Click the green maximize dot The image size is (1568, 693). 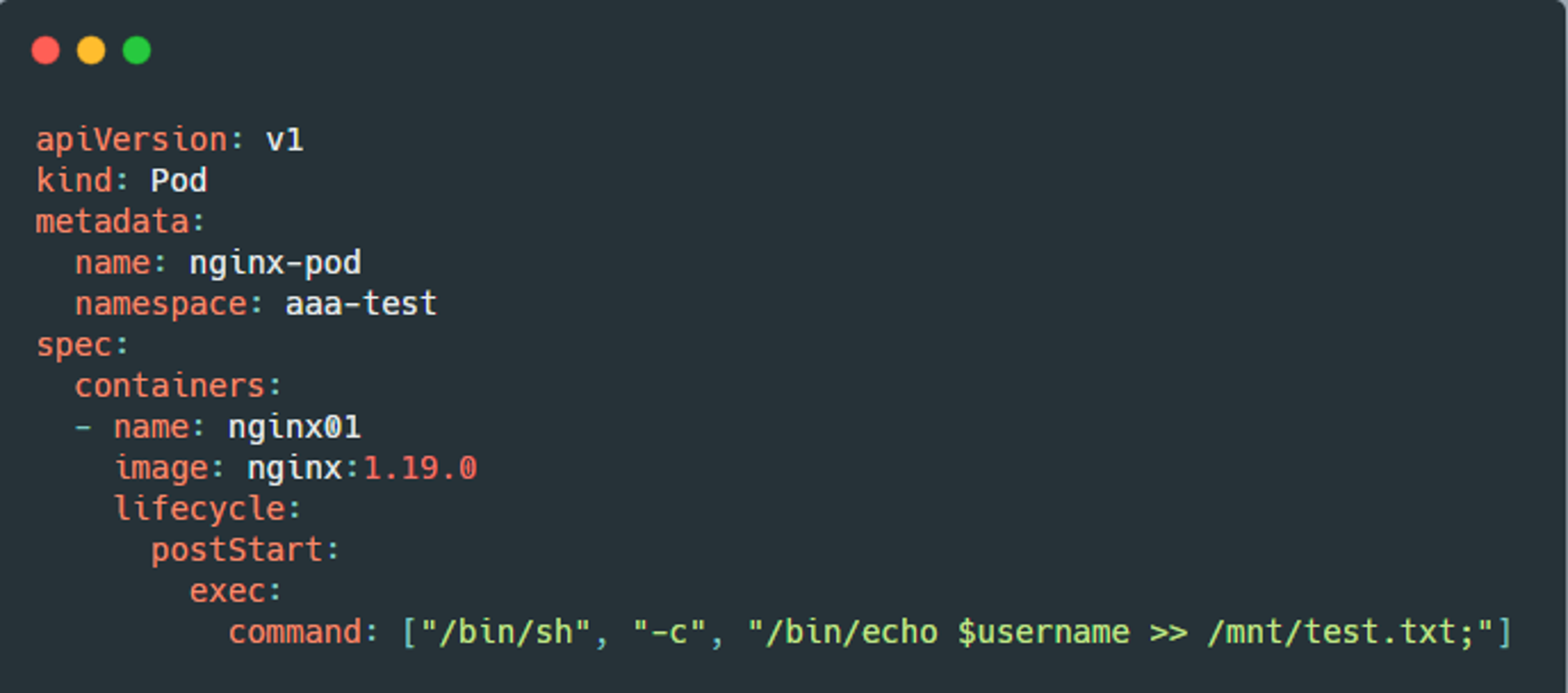pyautogui.click(x=137, y=50)
